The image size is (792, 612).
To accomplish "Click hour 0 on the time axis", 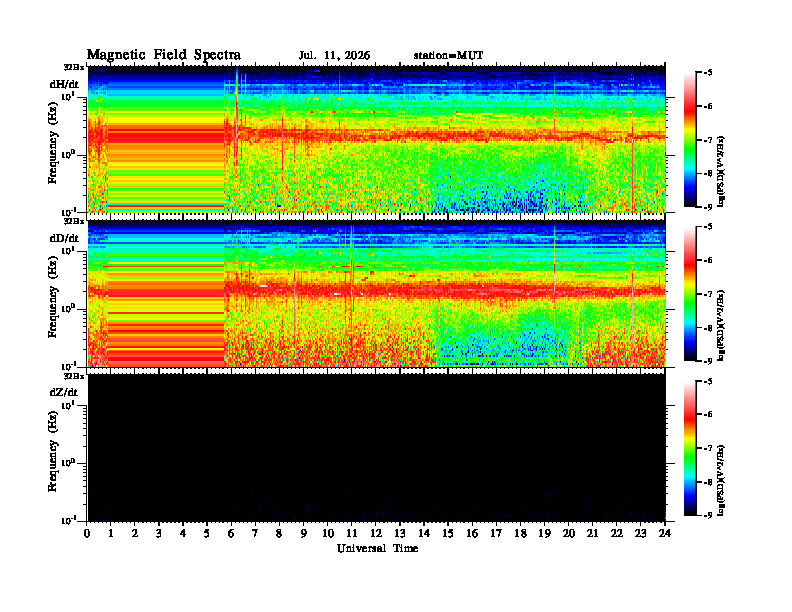I will click(87, 533).
